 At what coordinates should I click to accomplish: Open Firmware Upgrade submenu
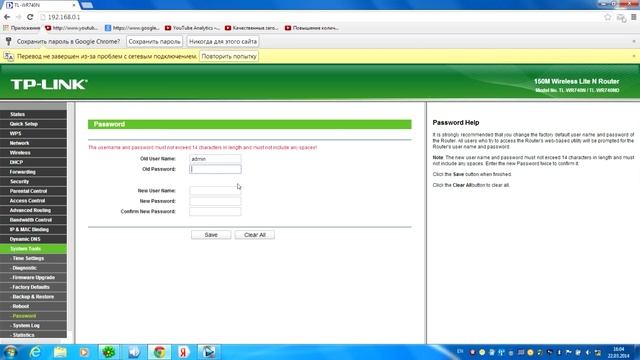[x=33, y=278]
